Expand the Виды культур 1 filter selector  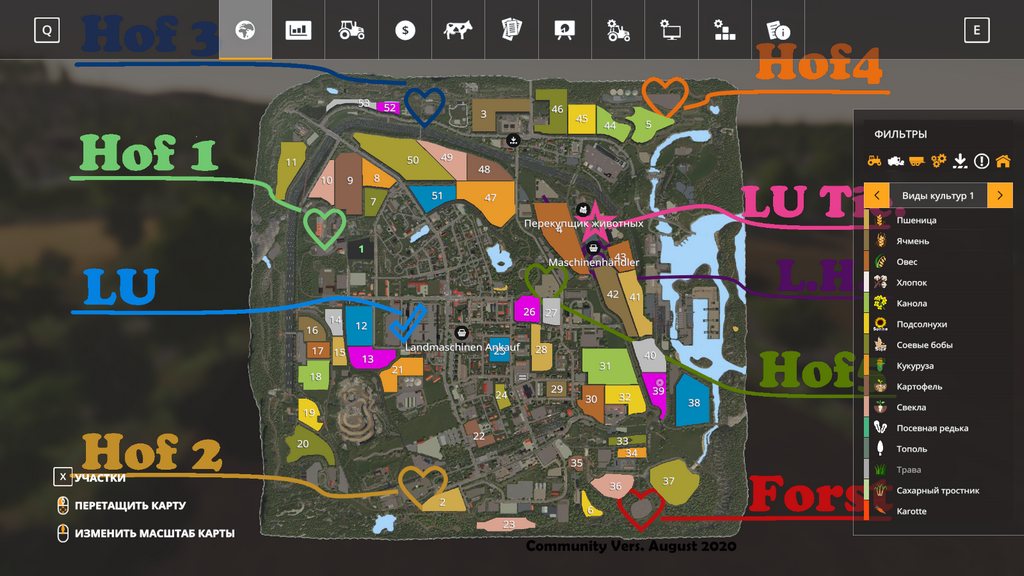[938, 196]
